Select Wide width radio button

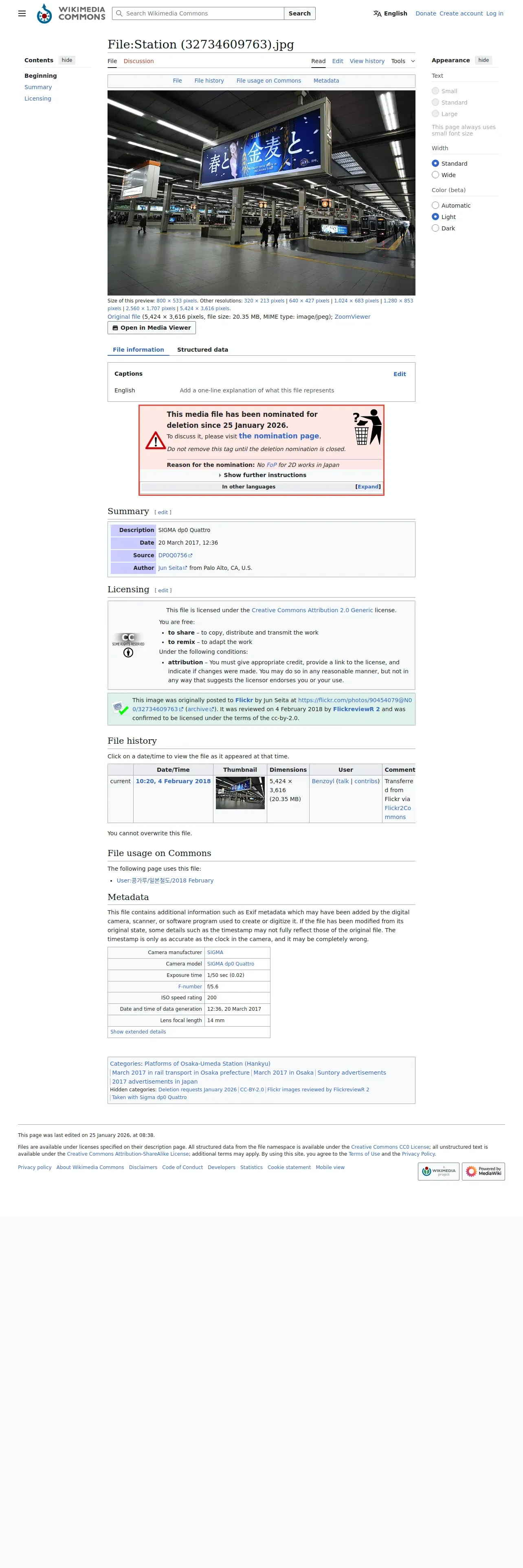point(435,175)
